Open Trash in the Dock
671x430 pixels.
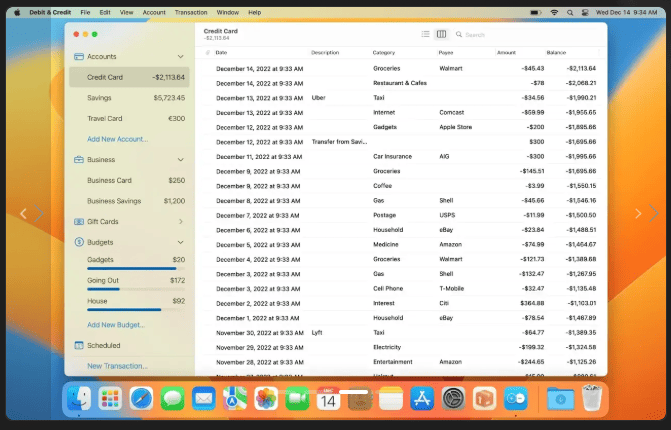tap(592, 398)
